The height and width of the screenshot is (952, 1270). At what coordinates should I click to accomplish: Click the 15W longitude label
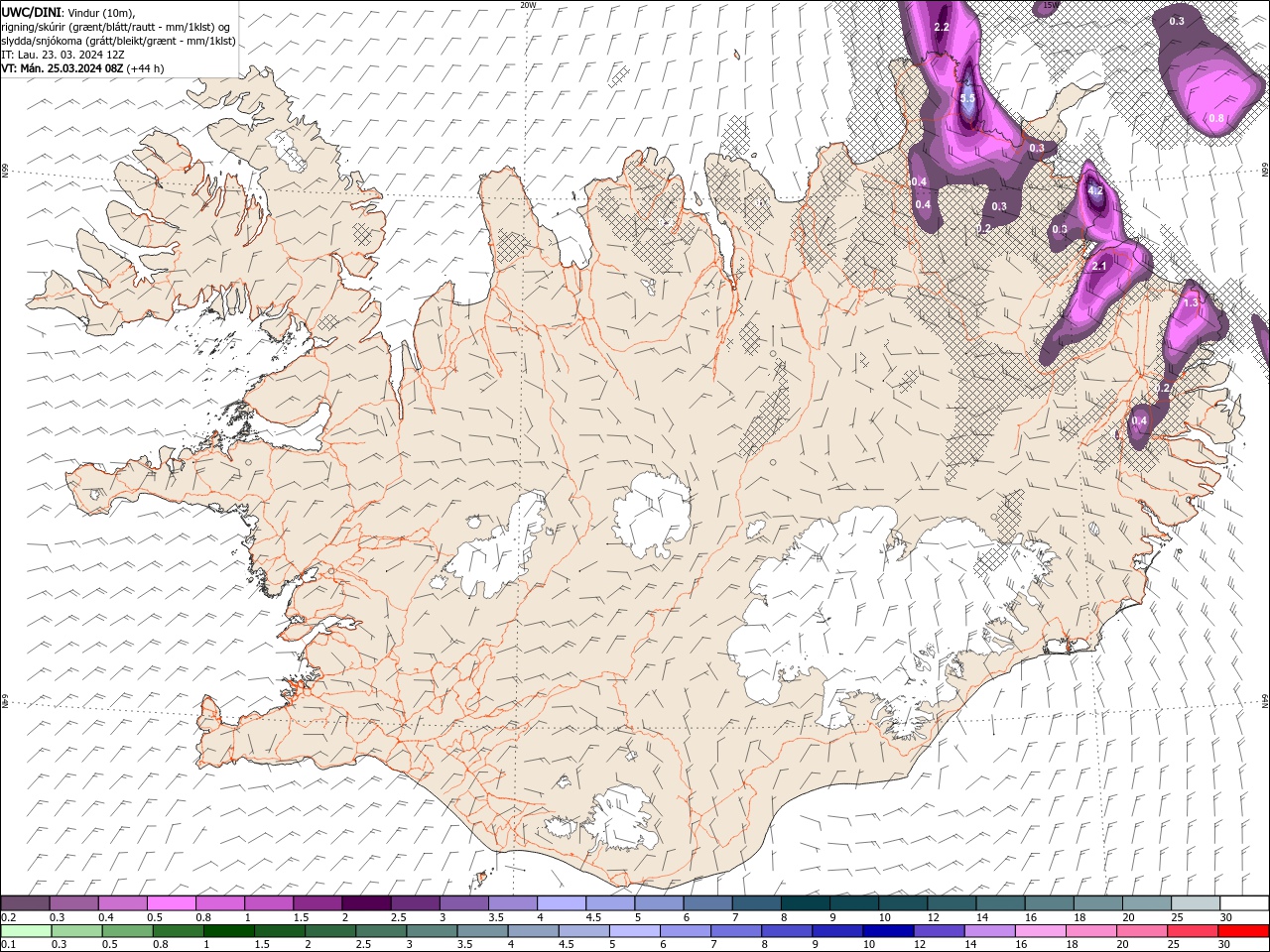[1049, 5]
